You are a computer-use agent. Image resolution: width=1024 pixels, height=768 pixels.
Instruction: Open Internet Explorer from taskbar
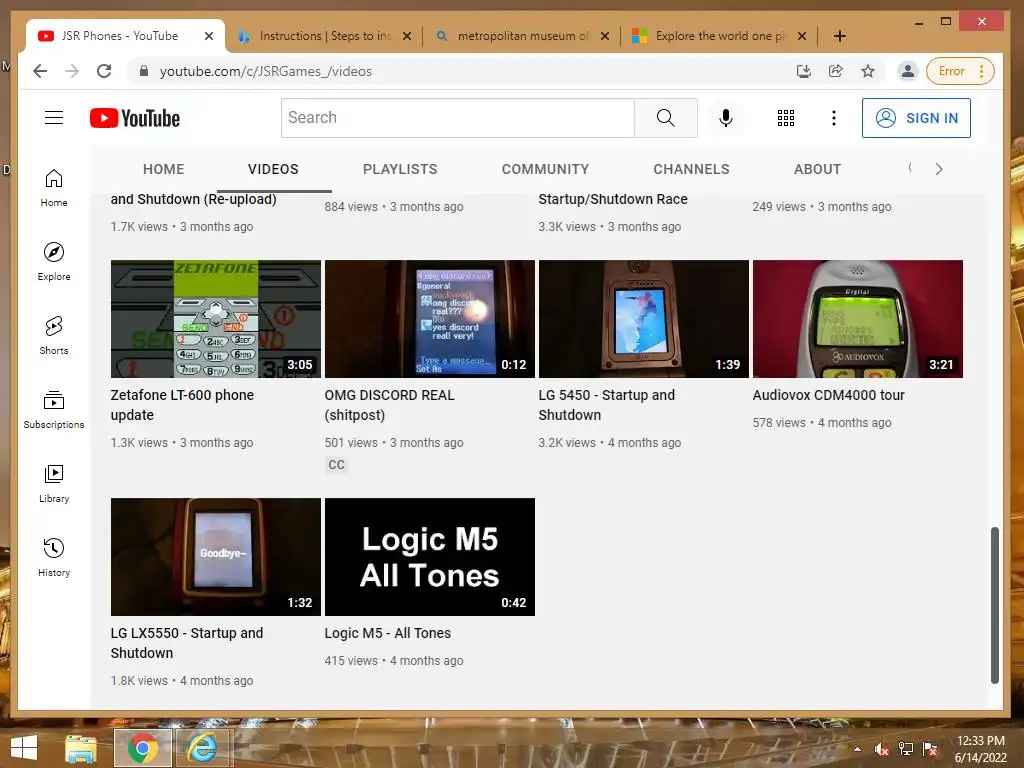click(202, 748)
